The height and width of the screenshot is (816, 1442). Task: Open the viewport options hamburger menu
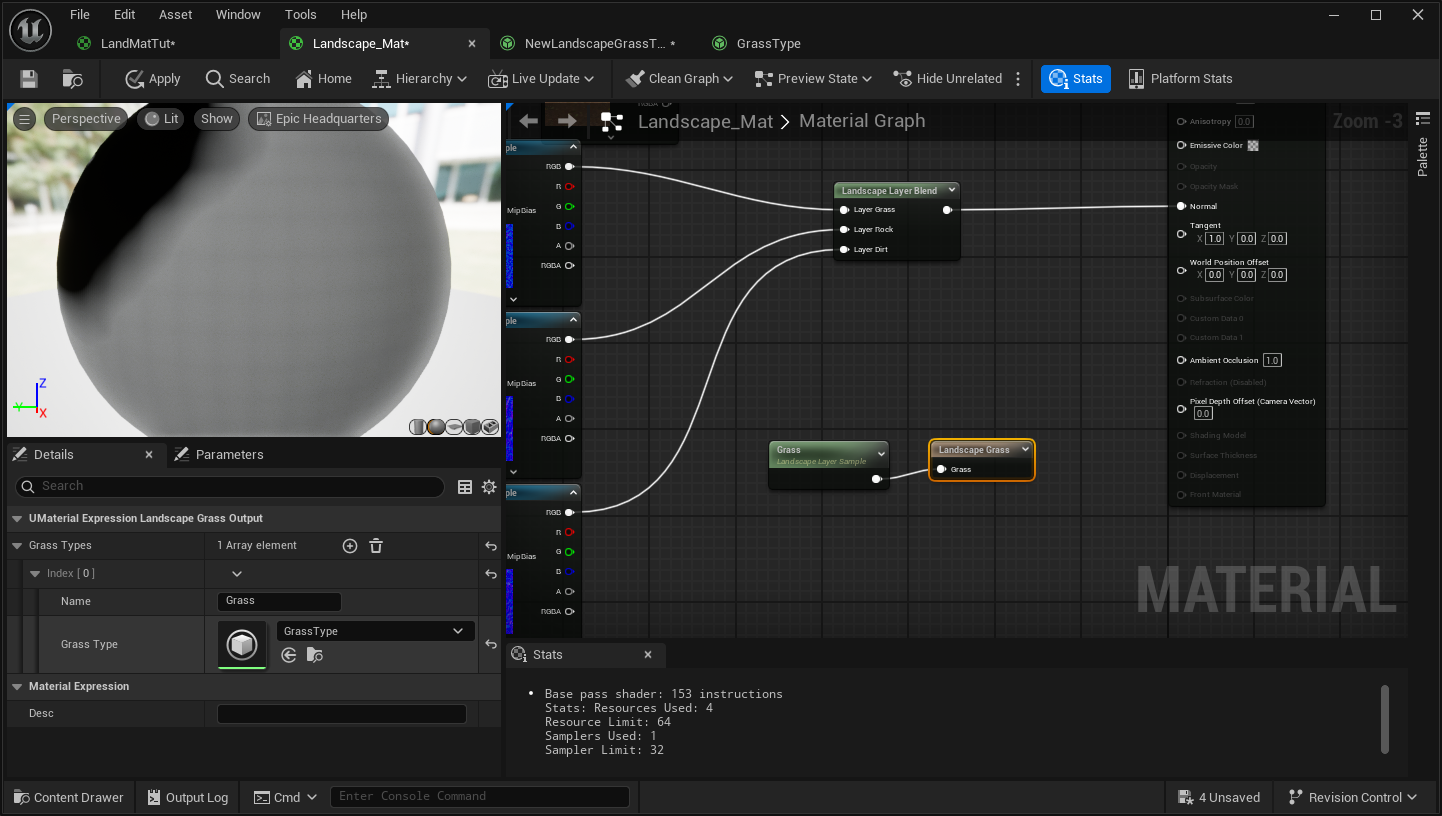coord(25,119)
